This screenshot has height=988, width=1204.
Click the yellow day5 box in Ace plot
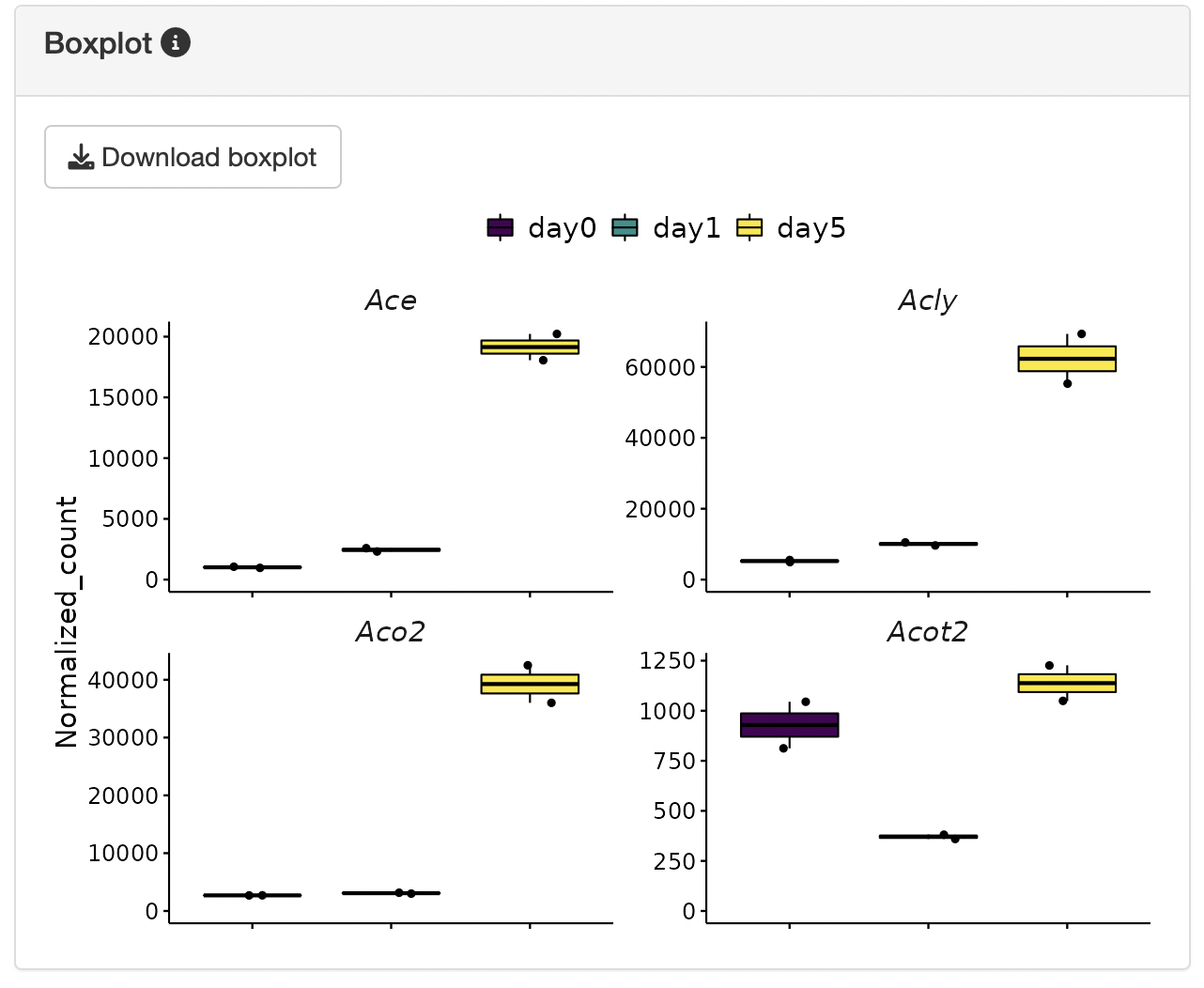pos(530,347)
